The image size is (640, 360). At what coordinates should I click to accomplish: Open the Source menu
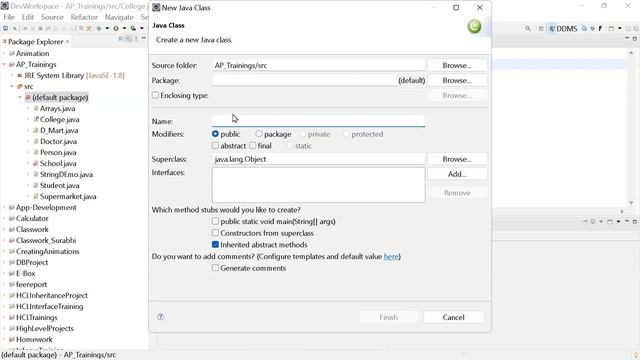click(52, 17)
